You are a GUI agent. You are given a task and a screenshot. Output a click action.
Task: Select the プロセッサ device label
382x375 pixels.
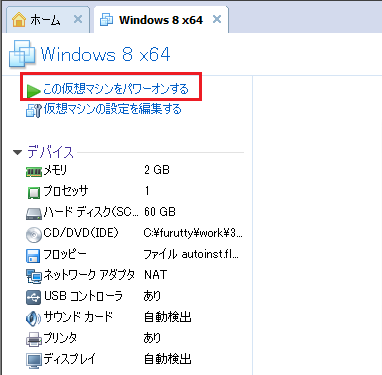pos(66,191)
